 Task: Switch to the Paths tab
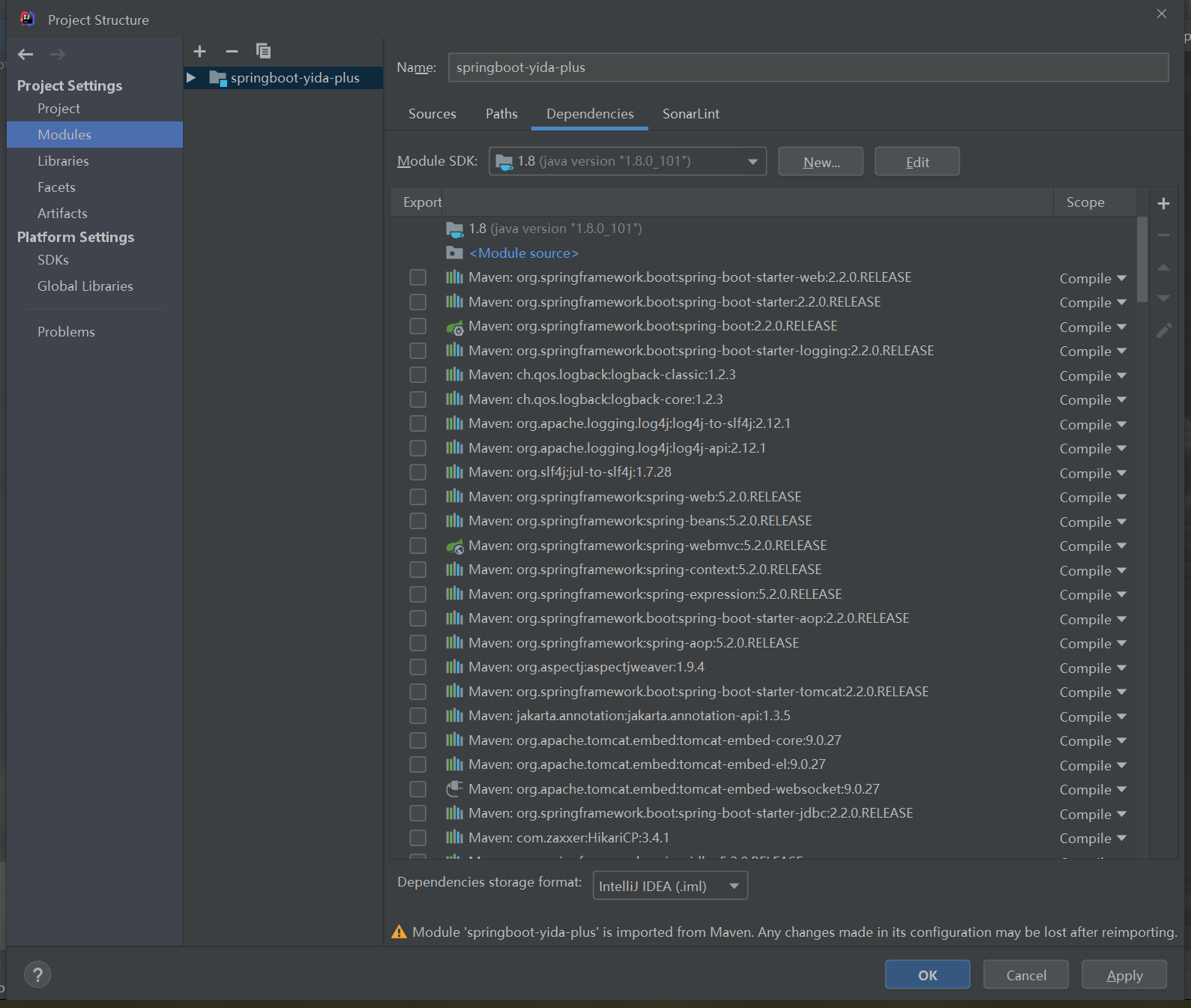pyautogui.click(x=501, y=114)
